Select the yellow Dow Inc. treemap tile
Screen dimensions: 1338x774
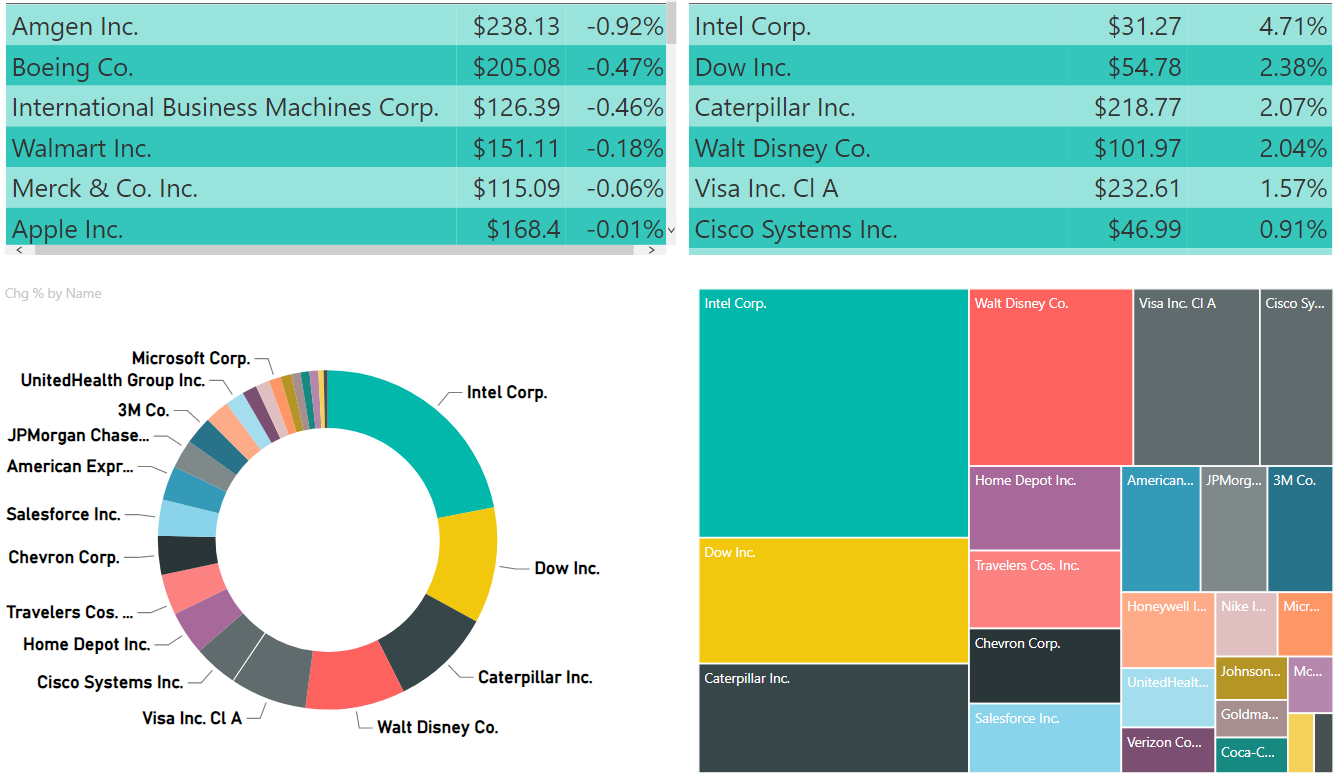tap(833, 601)
